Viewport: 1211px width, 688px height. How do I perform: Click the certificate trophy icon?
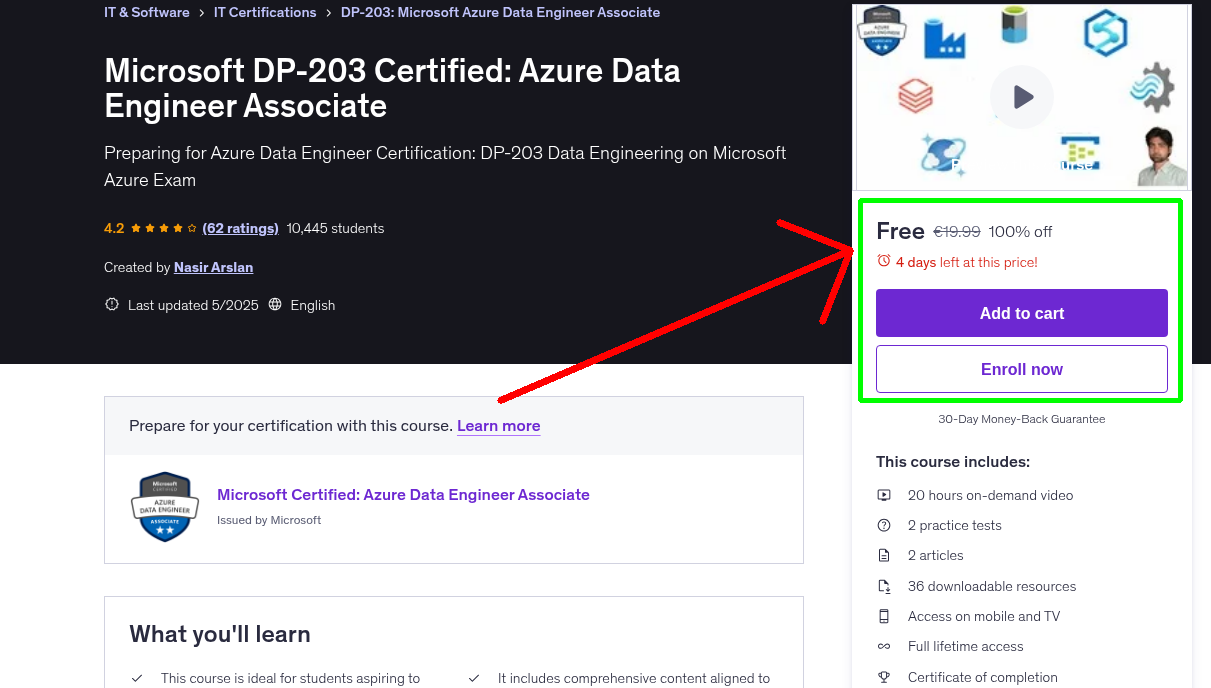coord(884,677)
